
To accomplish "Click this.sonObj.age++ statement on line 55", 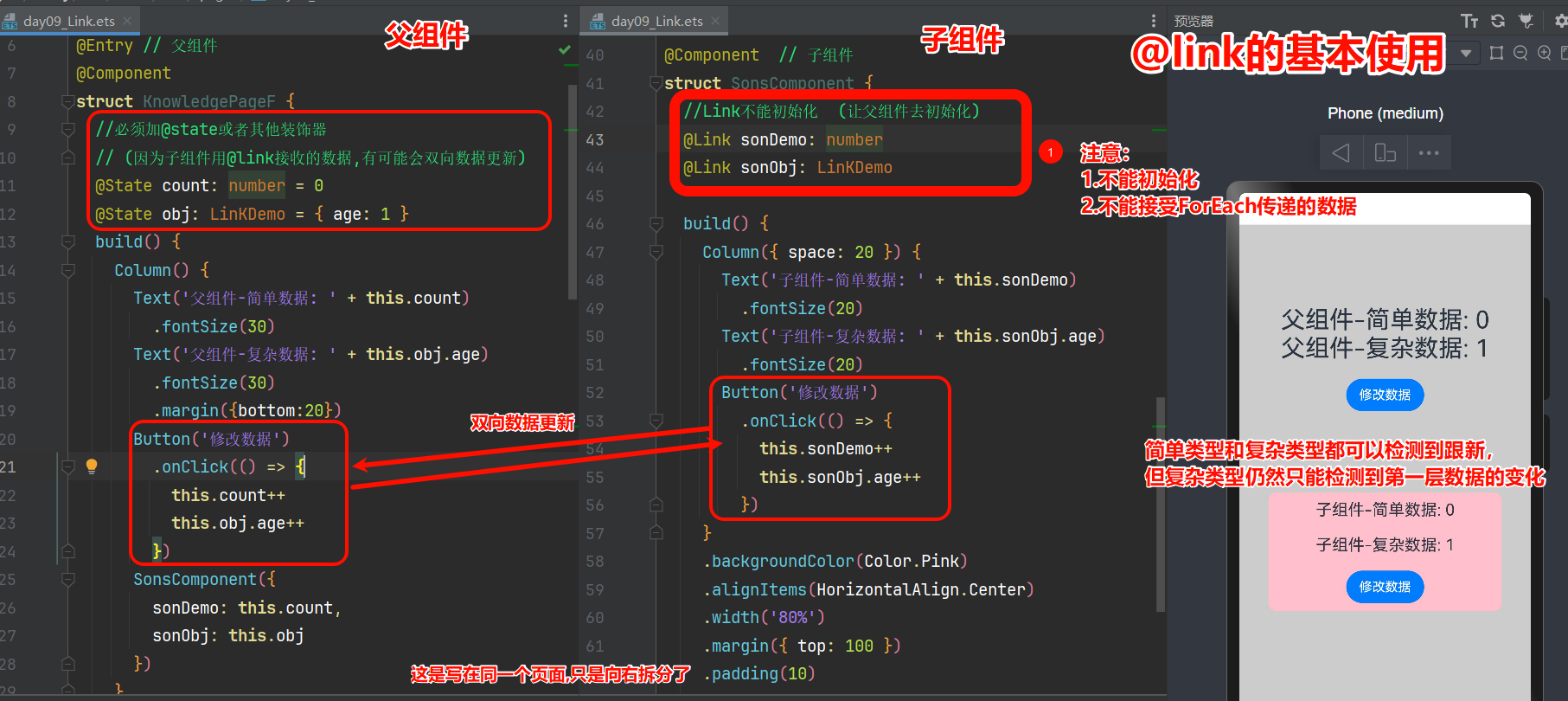I will pyautogui.click(x=840, y=477).
